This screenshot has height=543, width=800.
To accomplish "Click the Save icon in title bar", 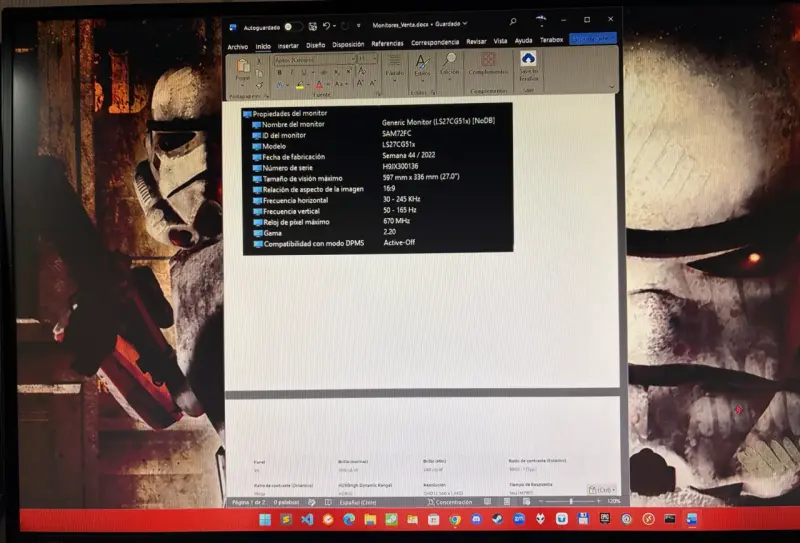I will tap(312, 26).
